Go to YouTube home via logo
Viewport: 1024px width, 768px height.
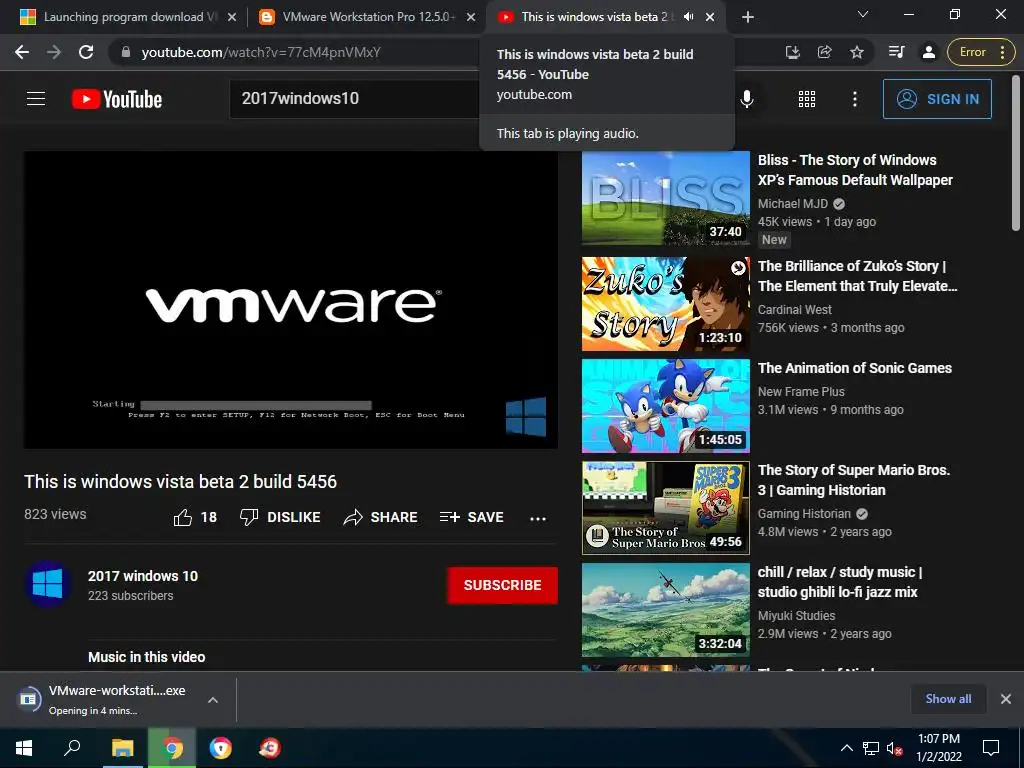click(117, 99)
